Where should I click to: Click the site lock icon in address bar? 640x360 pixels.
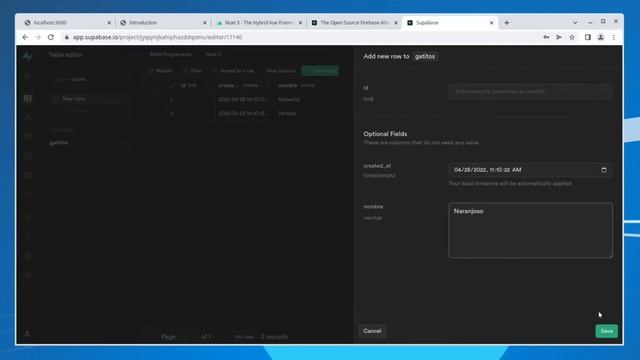(x=67, y=37)
